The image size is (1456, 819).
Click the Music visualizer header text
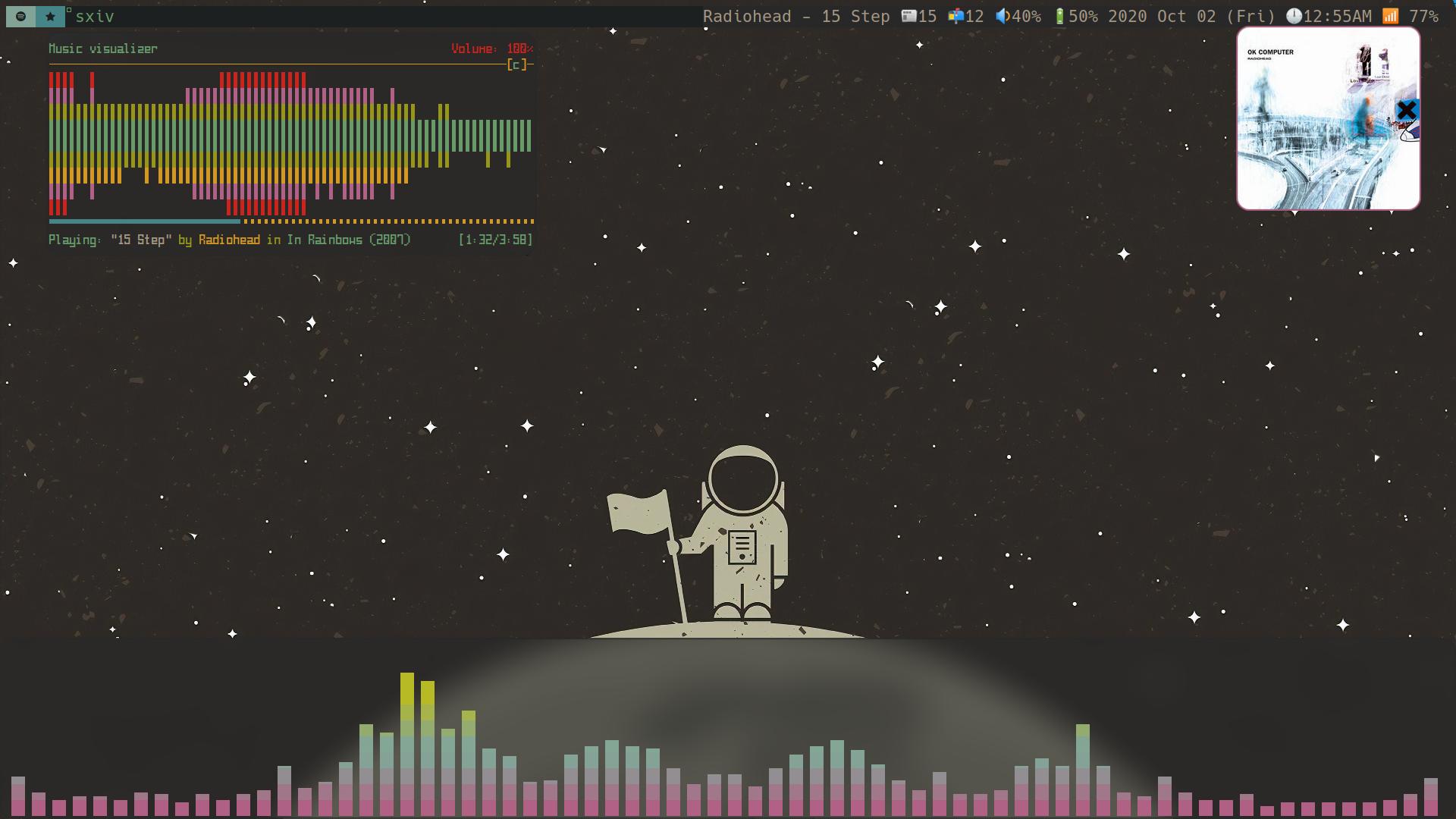pyautogui.click(x=103, y=49)
